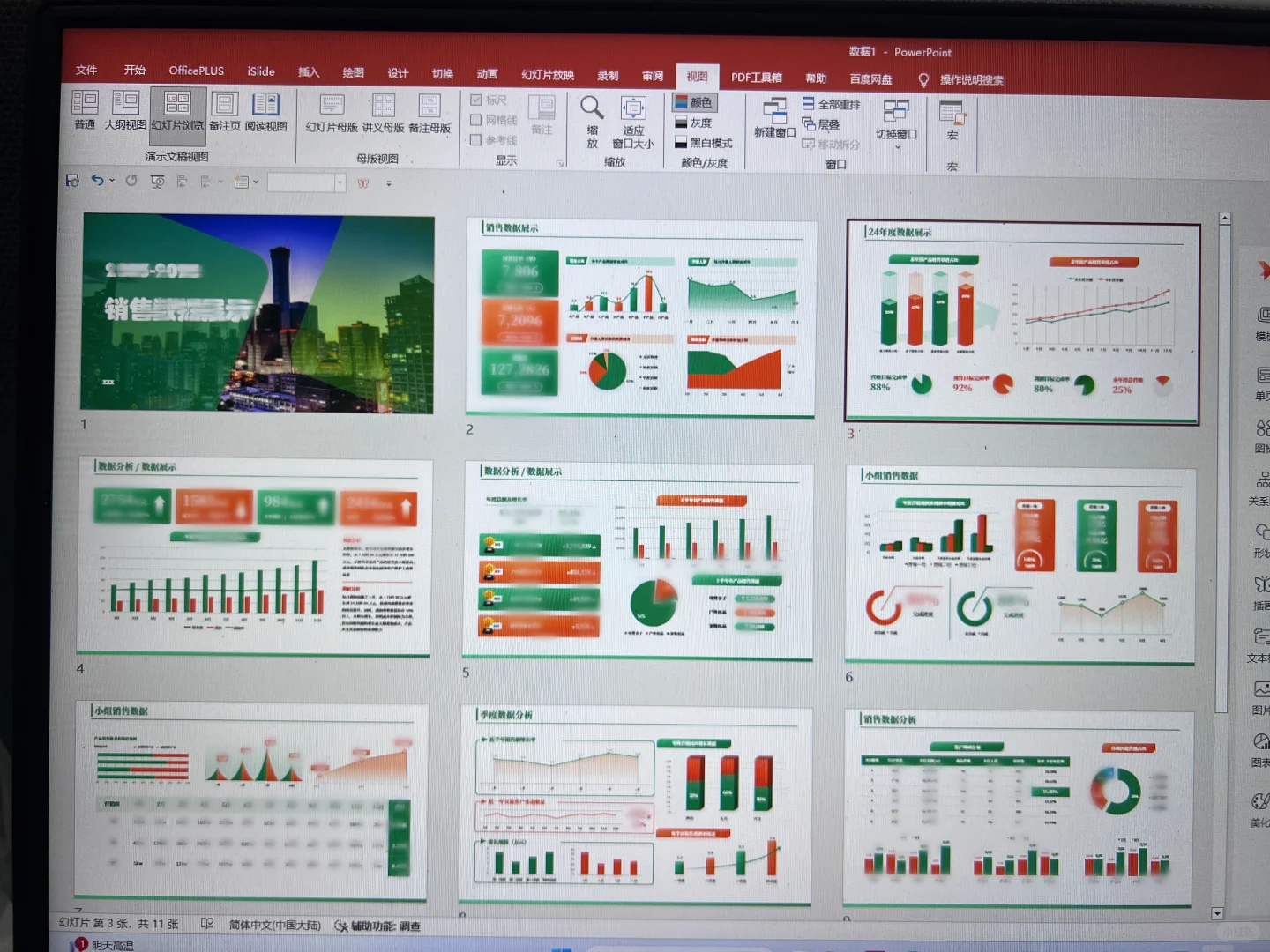Click the language indicator 简体中文(中国大陆)

274,925
